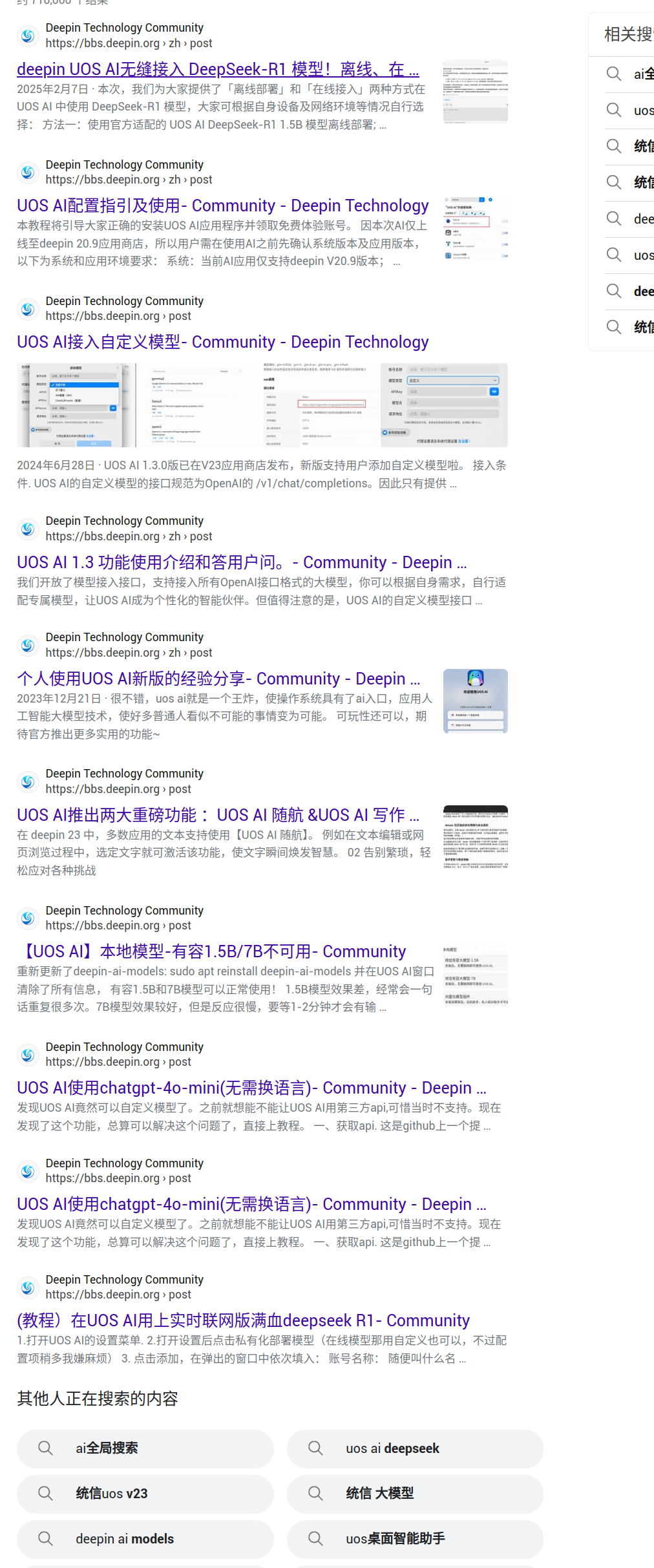Click the favicon above UOS AI推出两大重磅功能
The image size is (654, 1568).
(28, 781)
